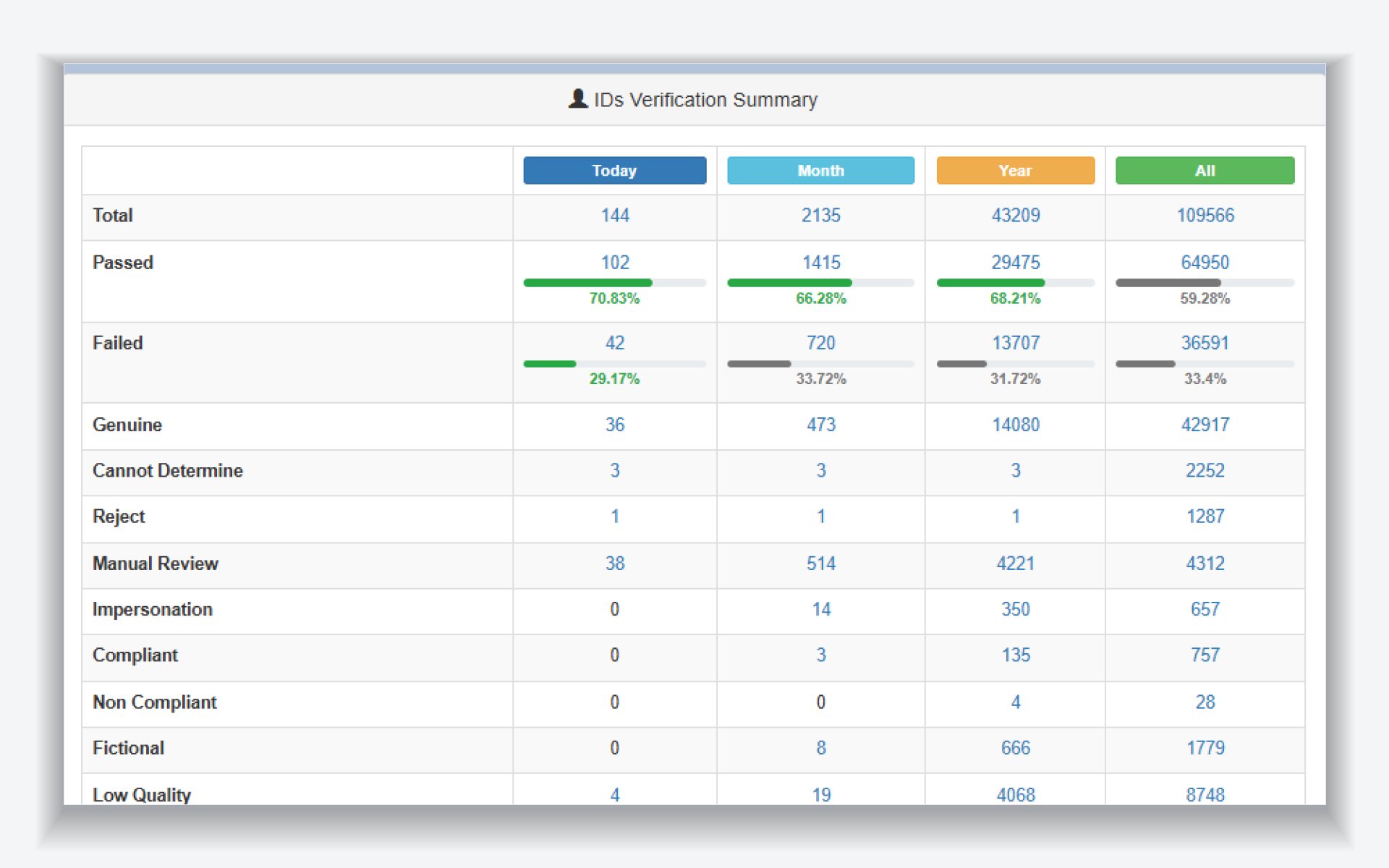The width and height of the screenshot is (1389, 868).
Task: Click the Passed Today progress bar at 70.83%
Action: 614,283
